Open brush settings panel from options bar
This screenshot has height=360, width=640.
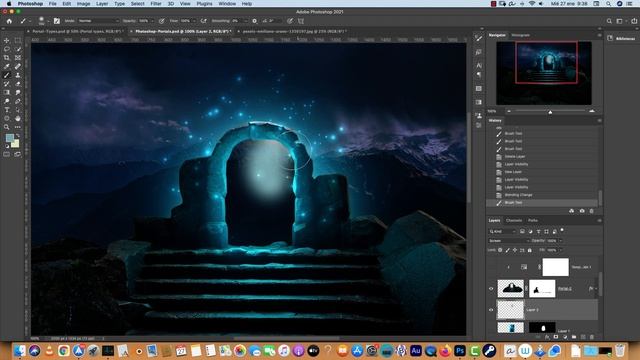(x=57, y=21)
